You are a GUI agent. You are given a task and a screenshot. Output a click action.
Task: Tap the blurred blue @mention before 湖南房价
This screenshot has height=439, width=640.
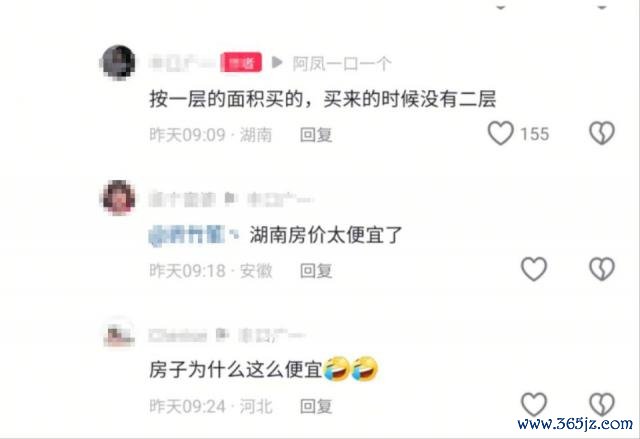tap(193, 235)
